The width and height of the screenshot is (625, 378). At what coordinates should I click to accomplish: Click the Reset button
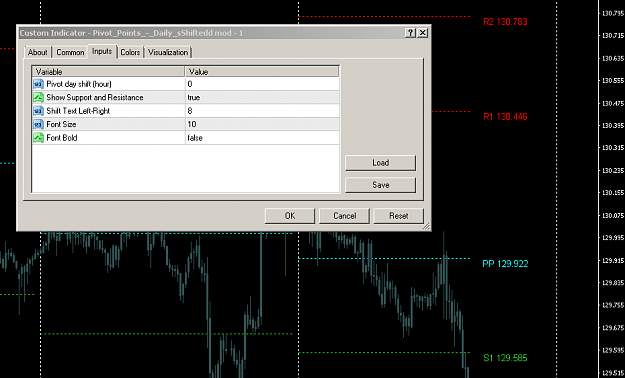coord(399,216)
